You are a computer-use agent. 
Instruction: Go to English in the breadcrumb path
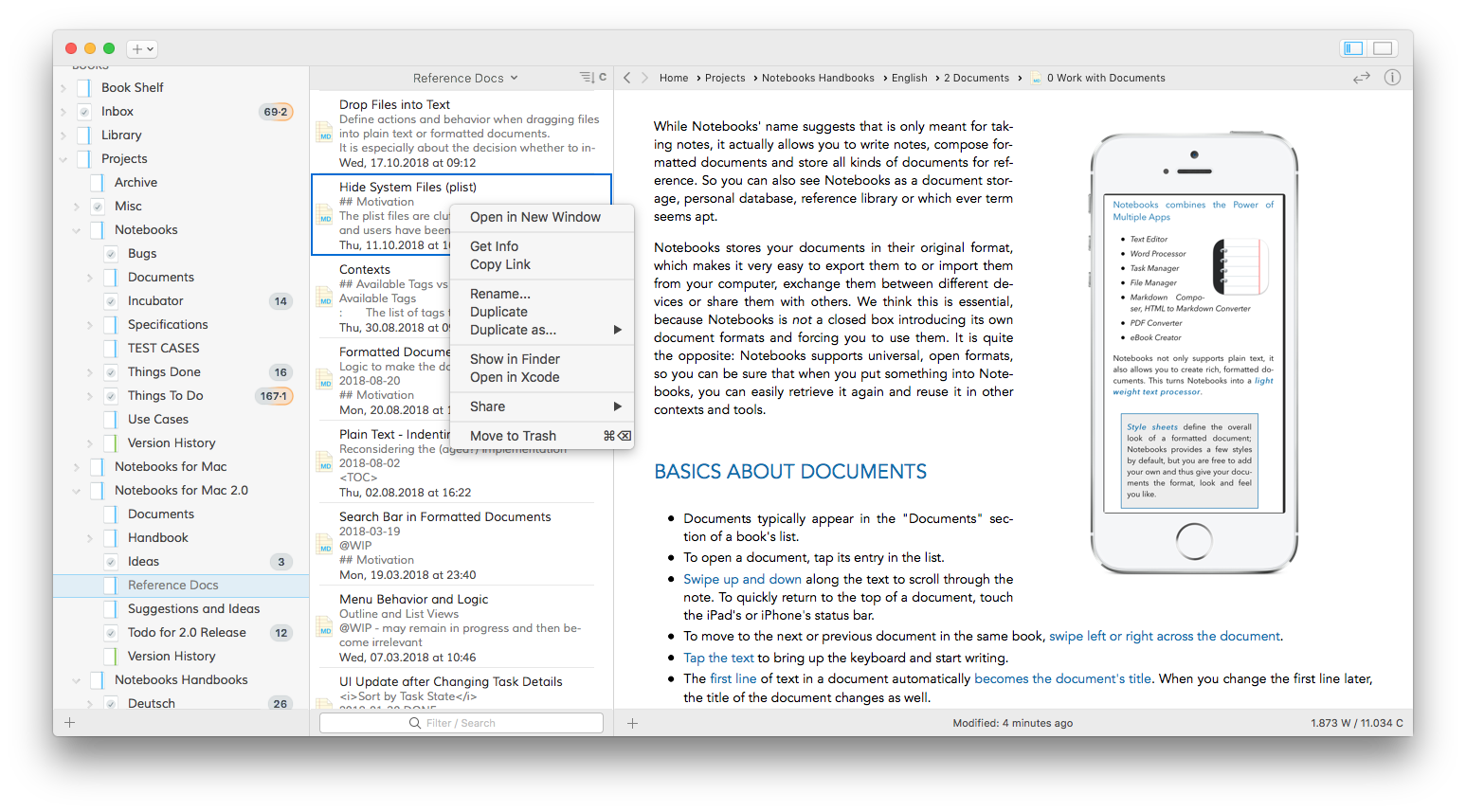pos(909,78)
